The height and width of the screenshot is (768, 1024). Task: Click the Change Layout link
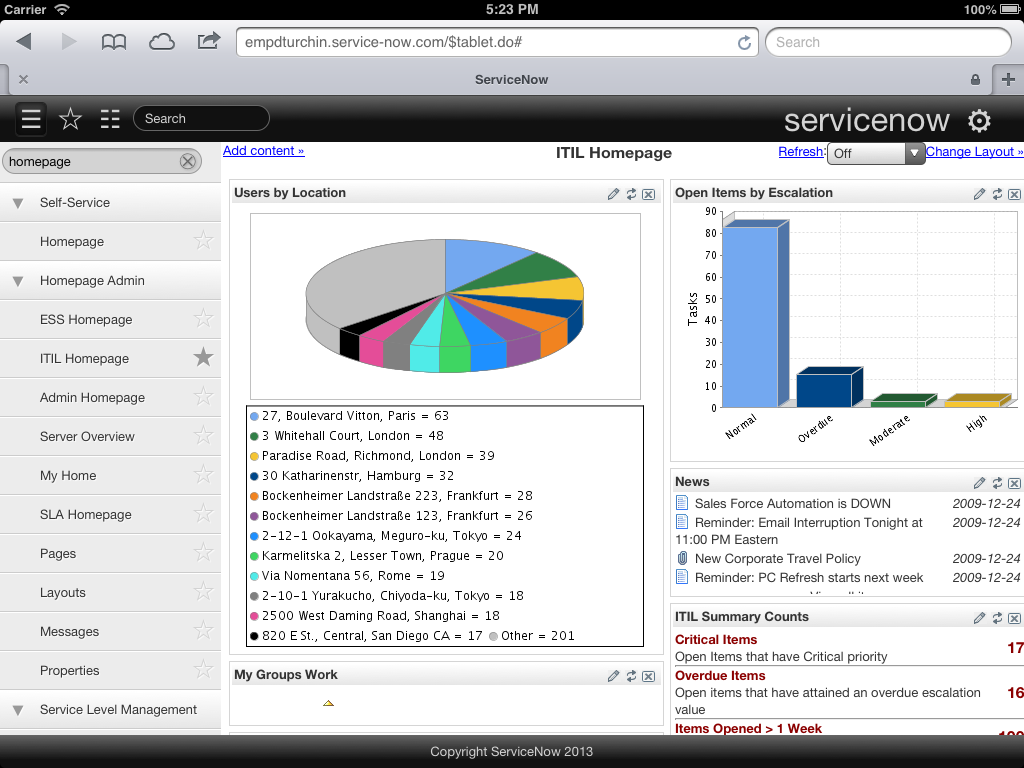[x=974, y=152]
